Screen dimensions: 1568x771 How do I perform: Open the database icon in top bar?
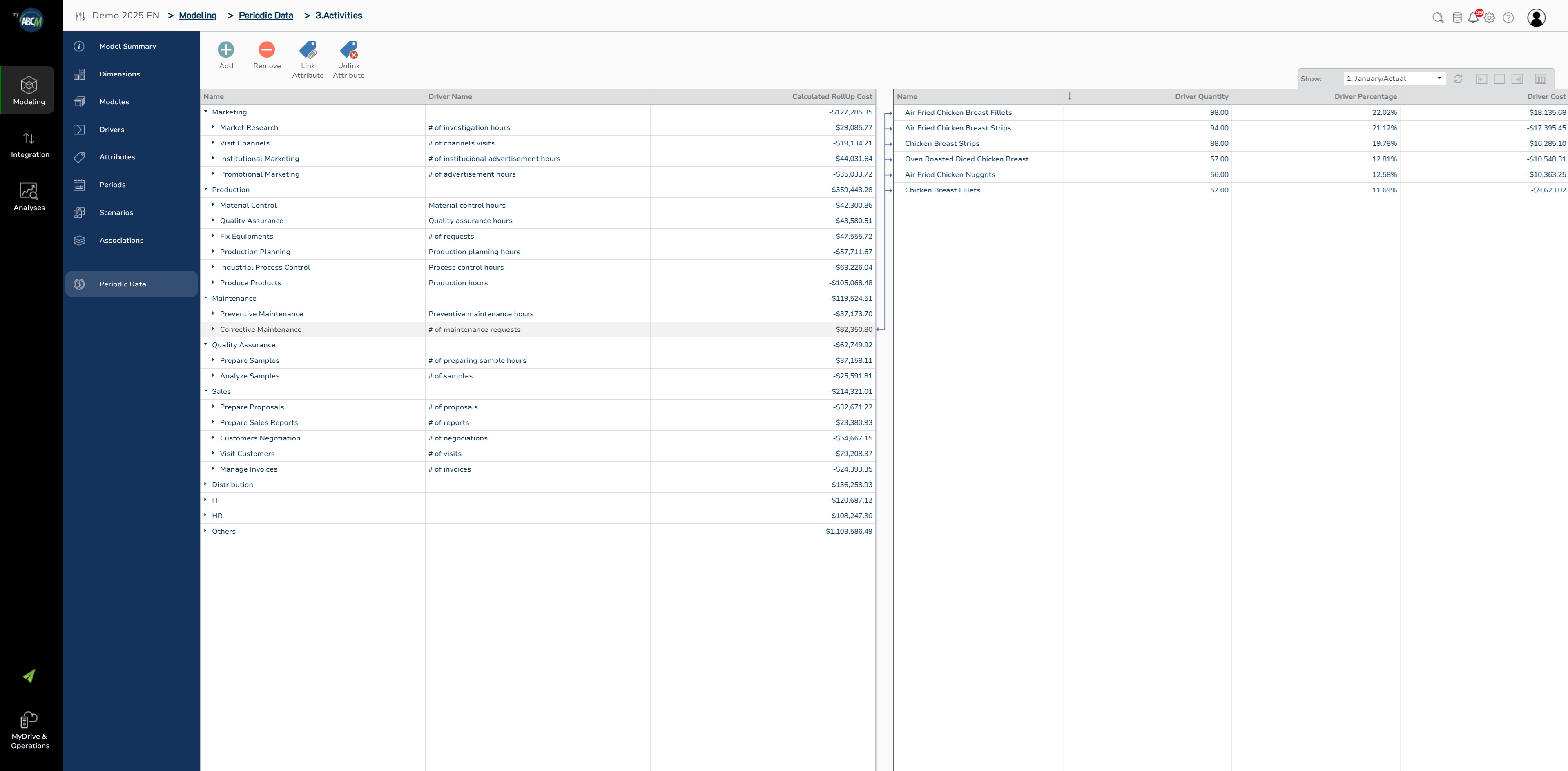(x=1457, y=18)
